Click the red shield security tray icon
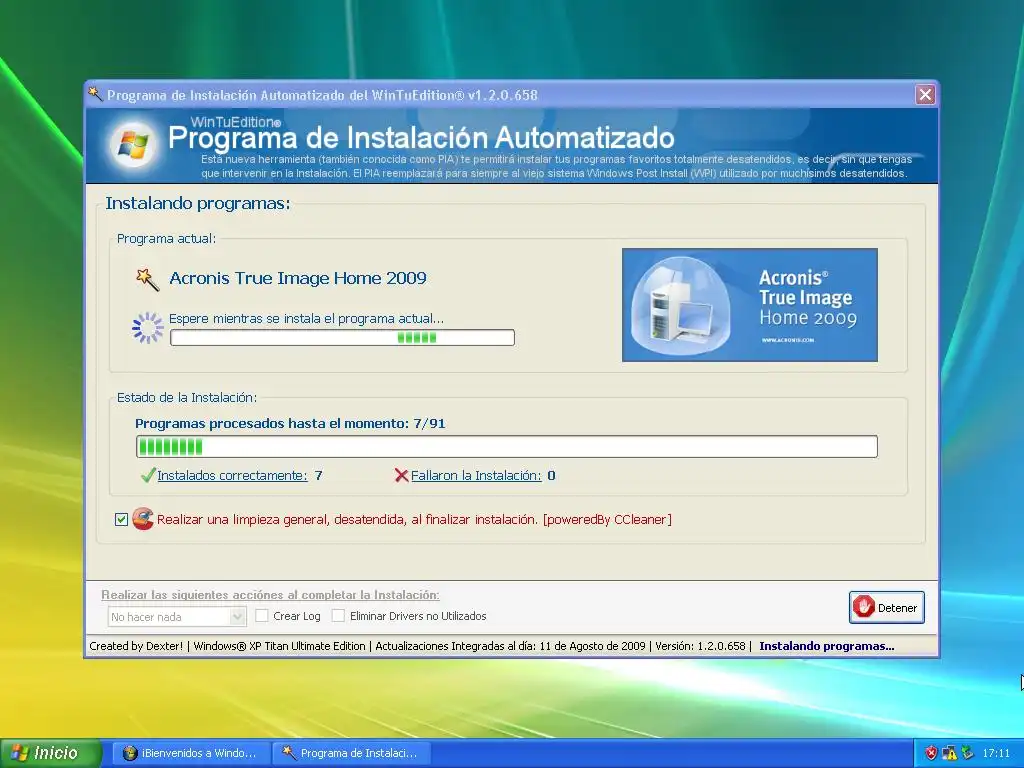This screenshot has width=1024, height=768. click(931, 753)
